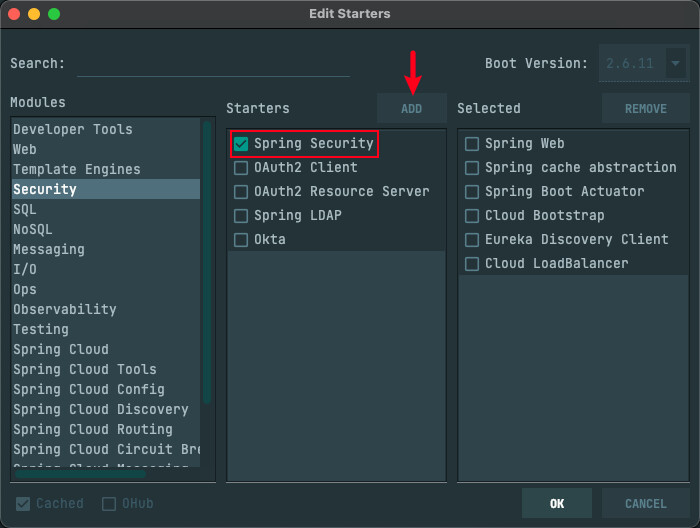Click the Modules list horizontal scrollbar
This screenshot has width=700, height=528.
[x=80, y=474]
